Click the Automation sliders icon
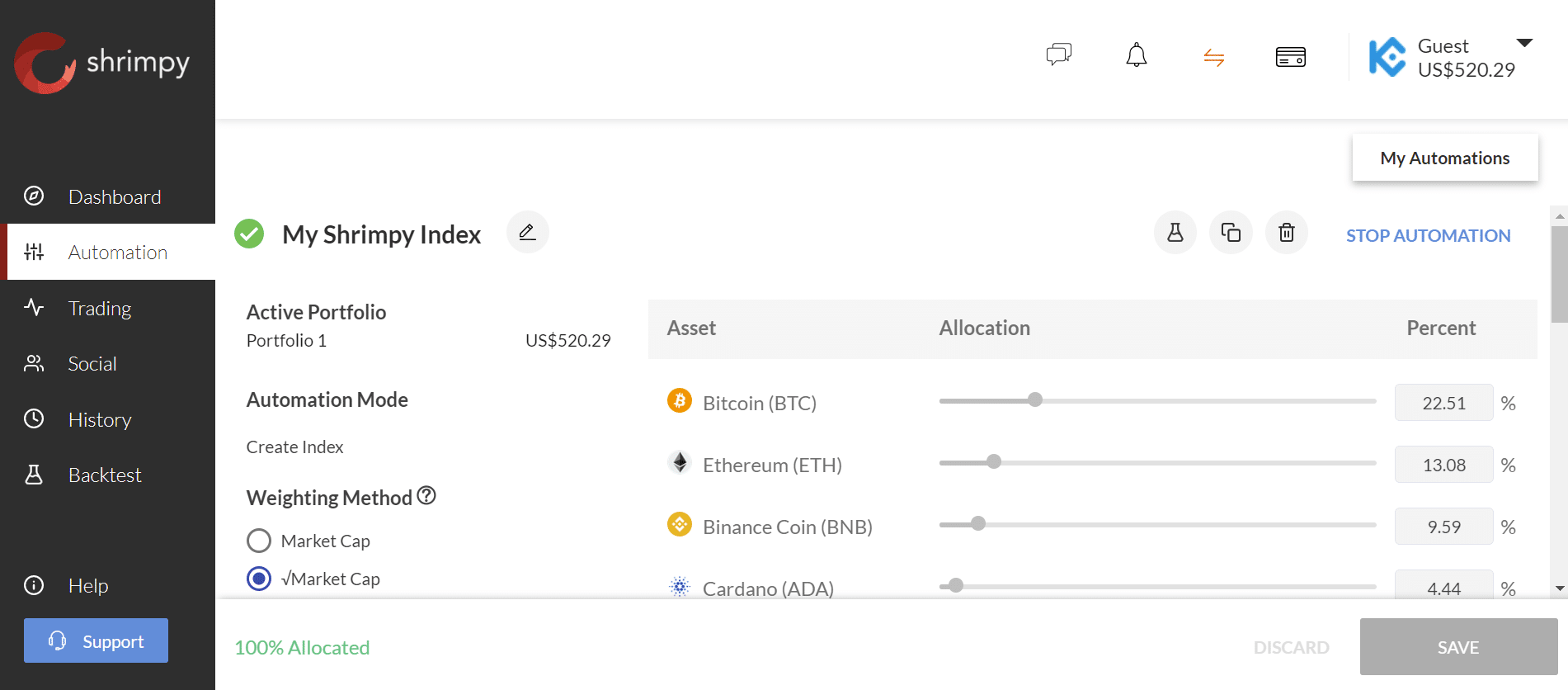The height and width of the screenshot is (690, 1568). tap(34, 252)
